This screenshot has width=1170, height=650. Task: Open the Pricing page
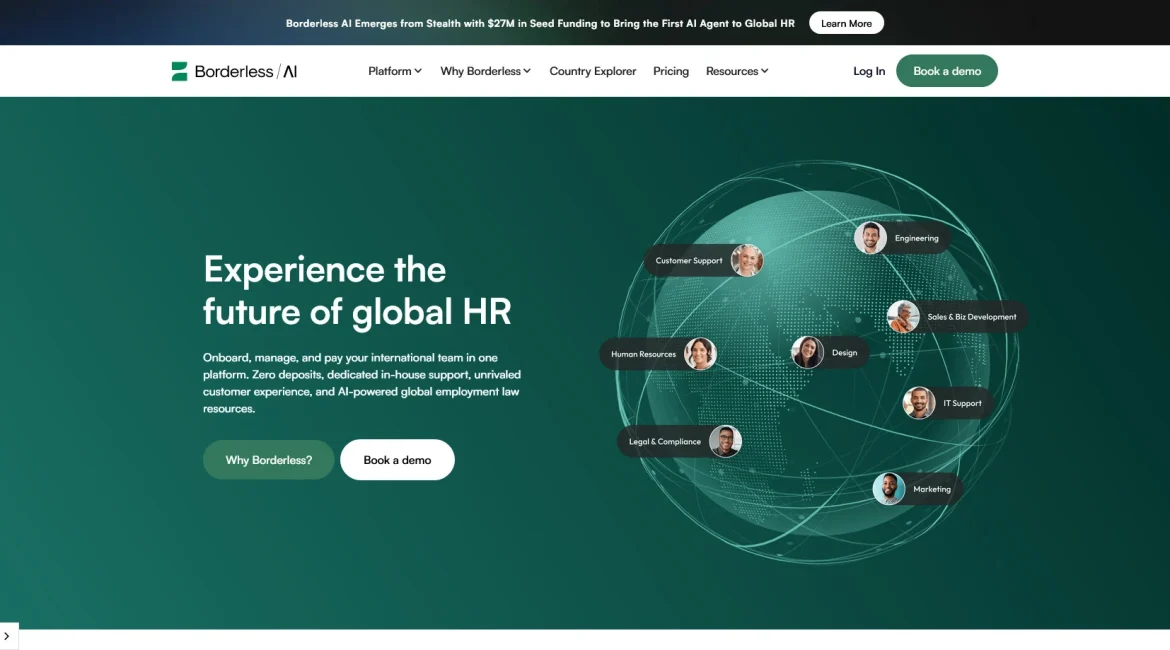pos(671,71)
